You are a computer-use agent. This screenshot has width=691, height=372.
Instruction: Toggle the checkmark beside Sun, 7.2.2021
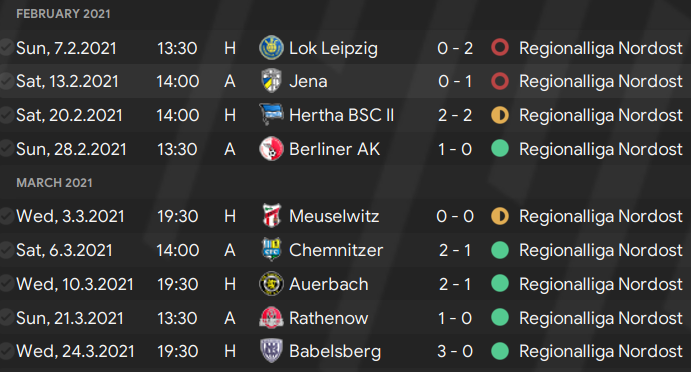pos(6,48)
